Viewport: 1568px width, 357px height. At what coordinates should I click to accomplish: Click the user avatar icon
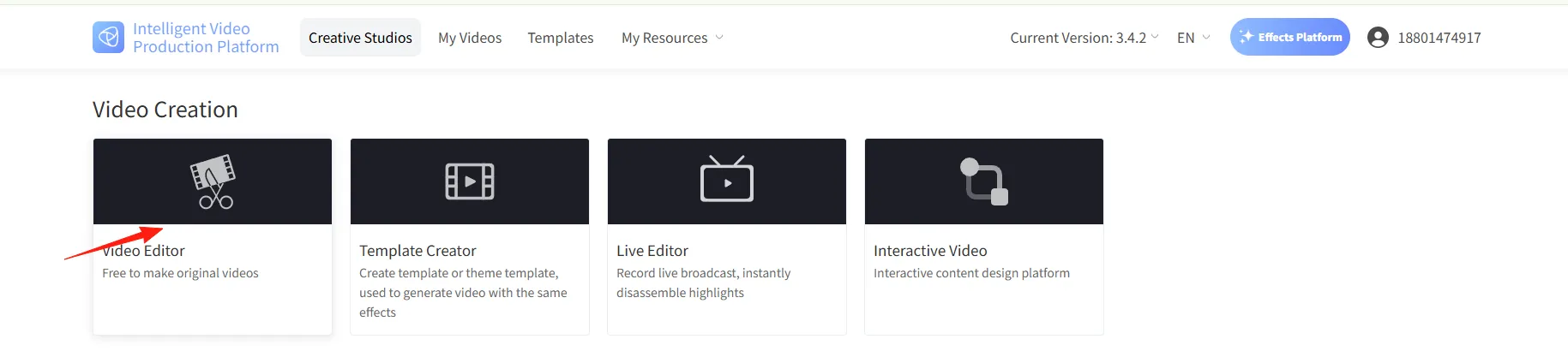point(1378,38)
